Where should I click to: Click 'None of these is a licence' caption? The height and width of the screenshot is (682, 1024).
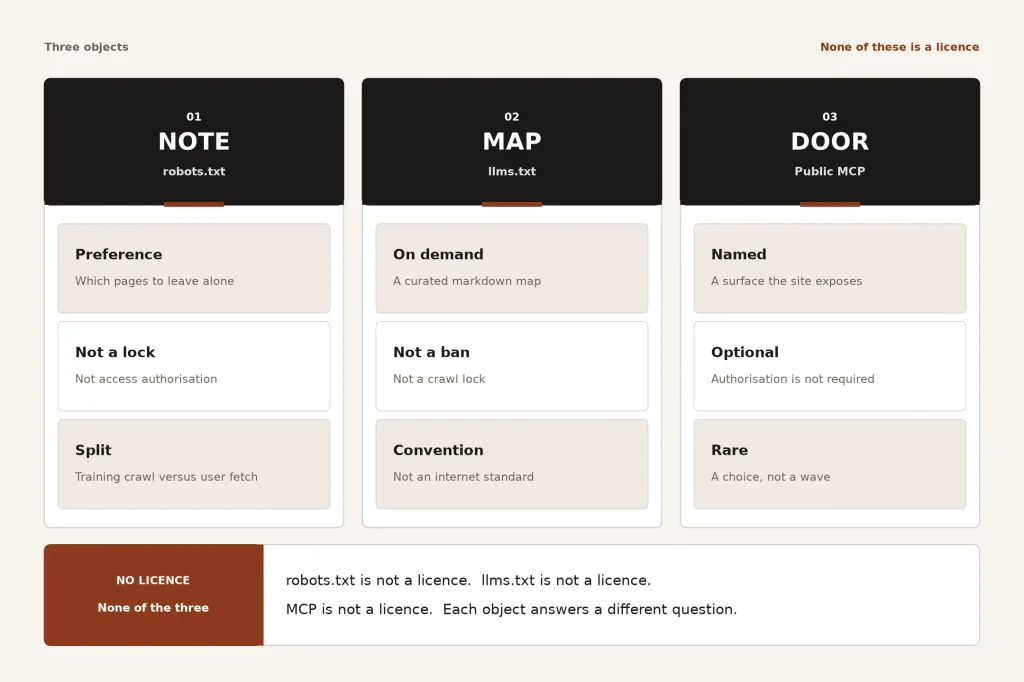click(899, 47)
